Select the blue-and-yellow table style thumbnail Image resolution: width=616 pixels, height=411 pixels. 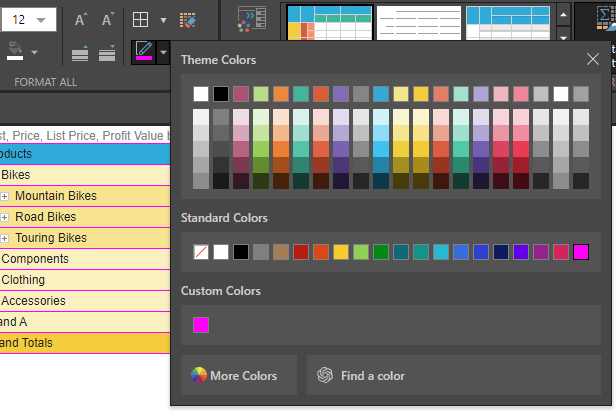click(330, 25)
